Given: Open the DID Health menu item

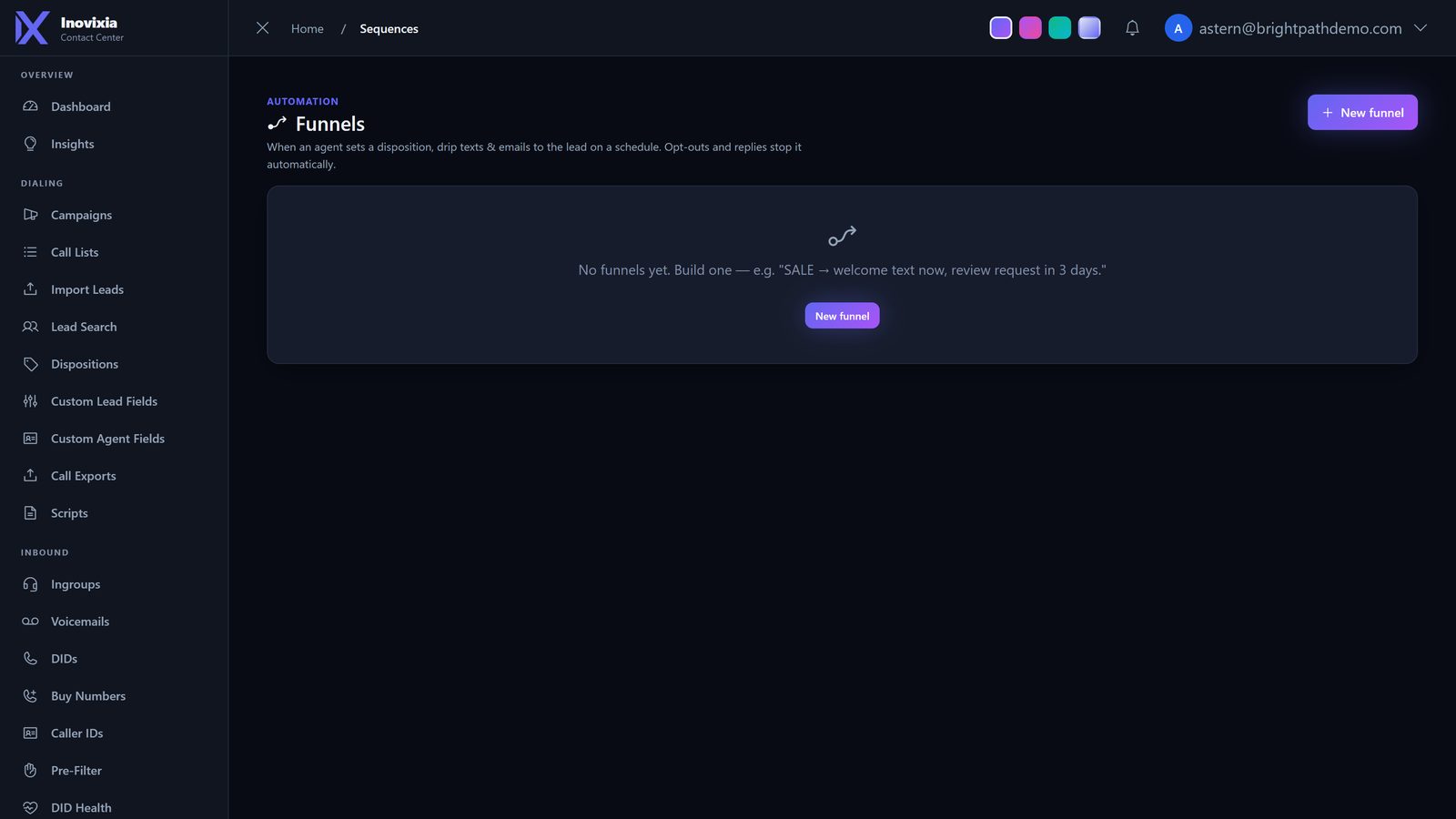Looking at the screenshot, I should [x=114, y=807].
